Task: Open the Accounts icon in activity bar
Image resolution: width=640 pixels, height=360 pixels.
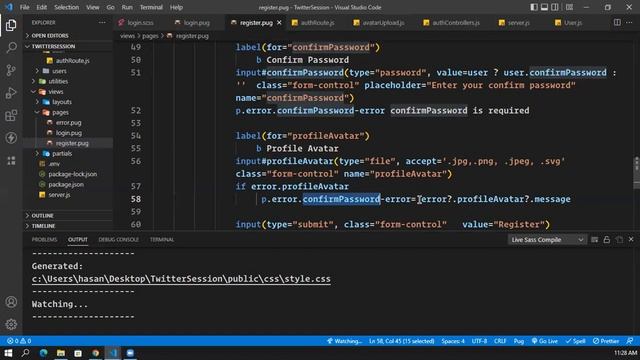Action: click(x=11, y=302)
